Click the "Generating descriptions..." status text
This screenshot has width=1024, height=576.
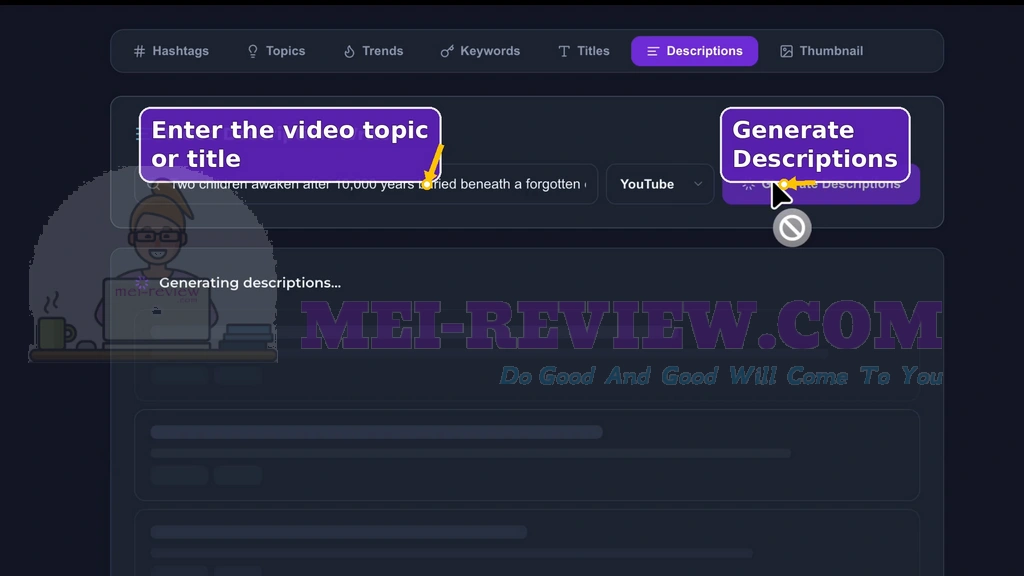click(250, 283)
